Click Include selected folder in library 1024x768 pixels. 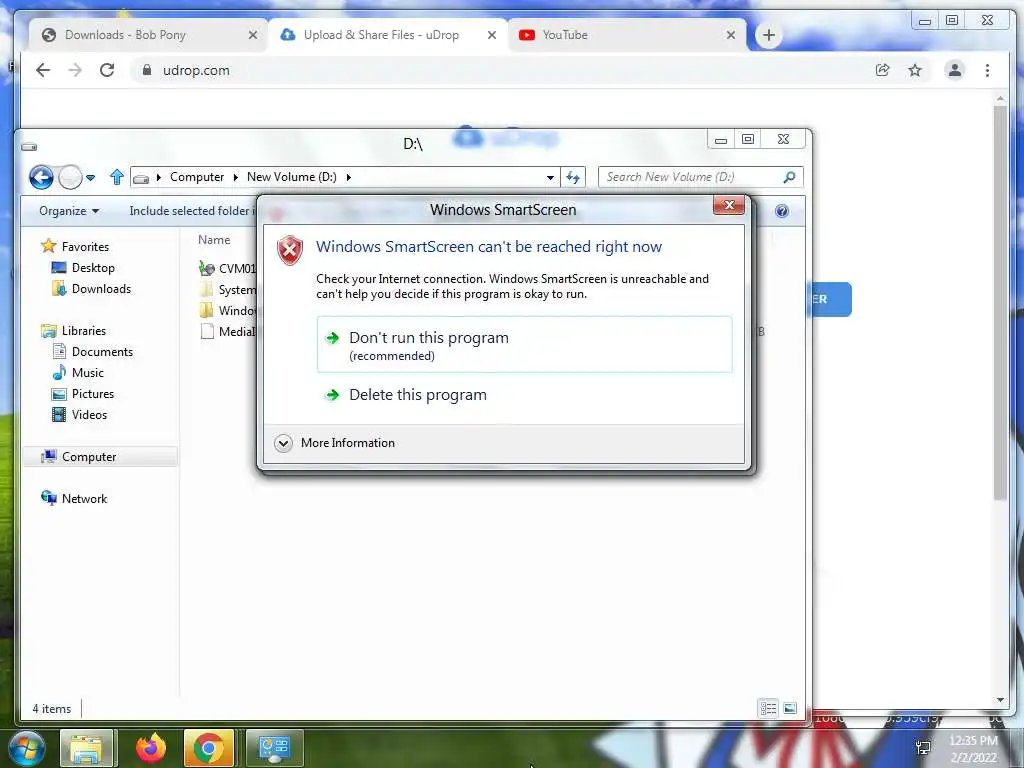coord(192,211)
